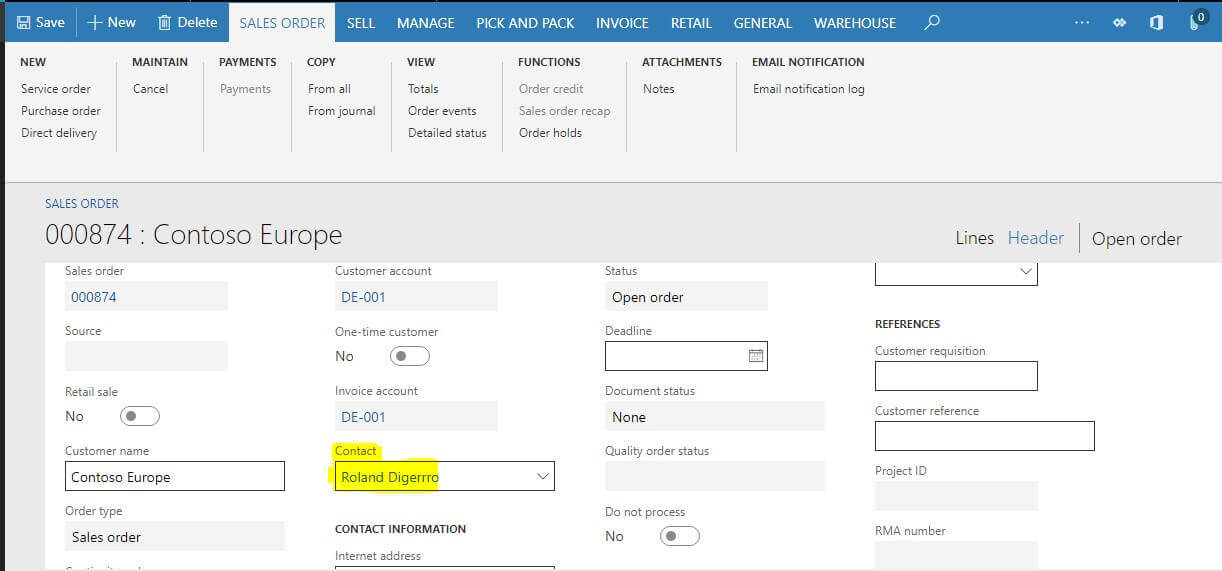This screenshot has height=571, width=1222.
Task: Open Invoice account DE-001 link
Action: [363, 417]
